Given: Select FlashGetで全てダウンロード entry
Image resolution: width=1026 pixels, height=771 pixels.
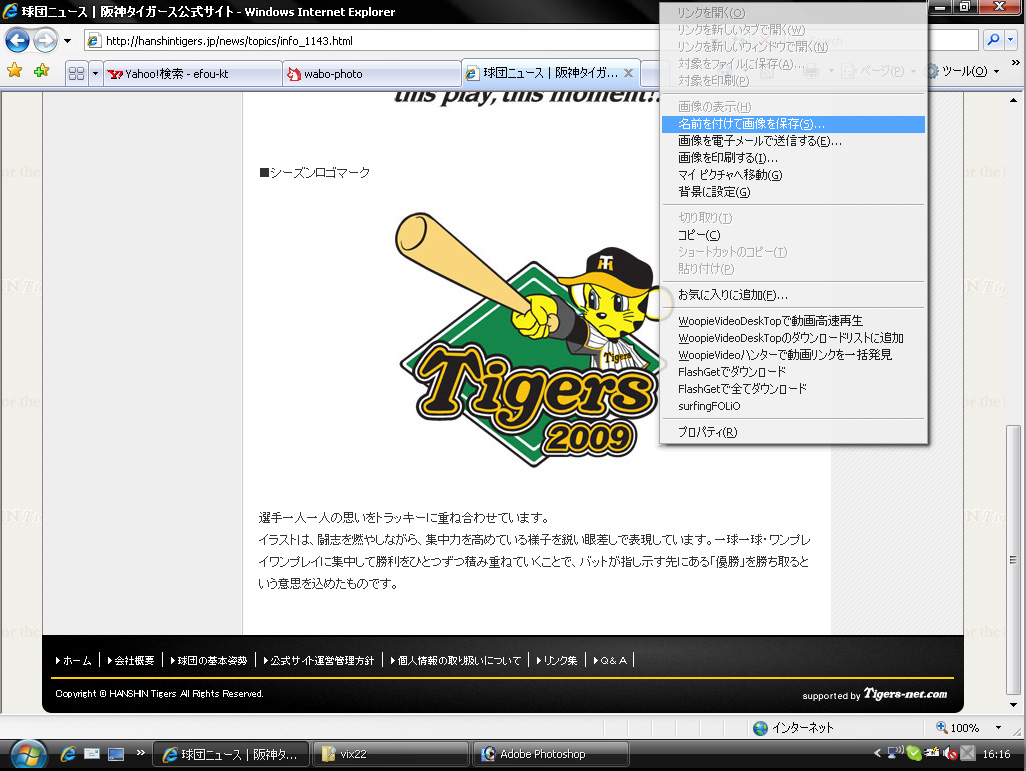Looking at the screenshot, I should click(x=793, y=389).
